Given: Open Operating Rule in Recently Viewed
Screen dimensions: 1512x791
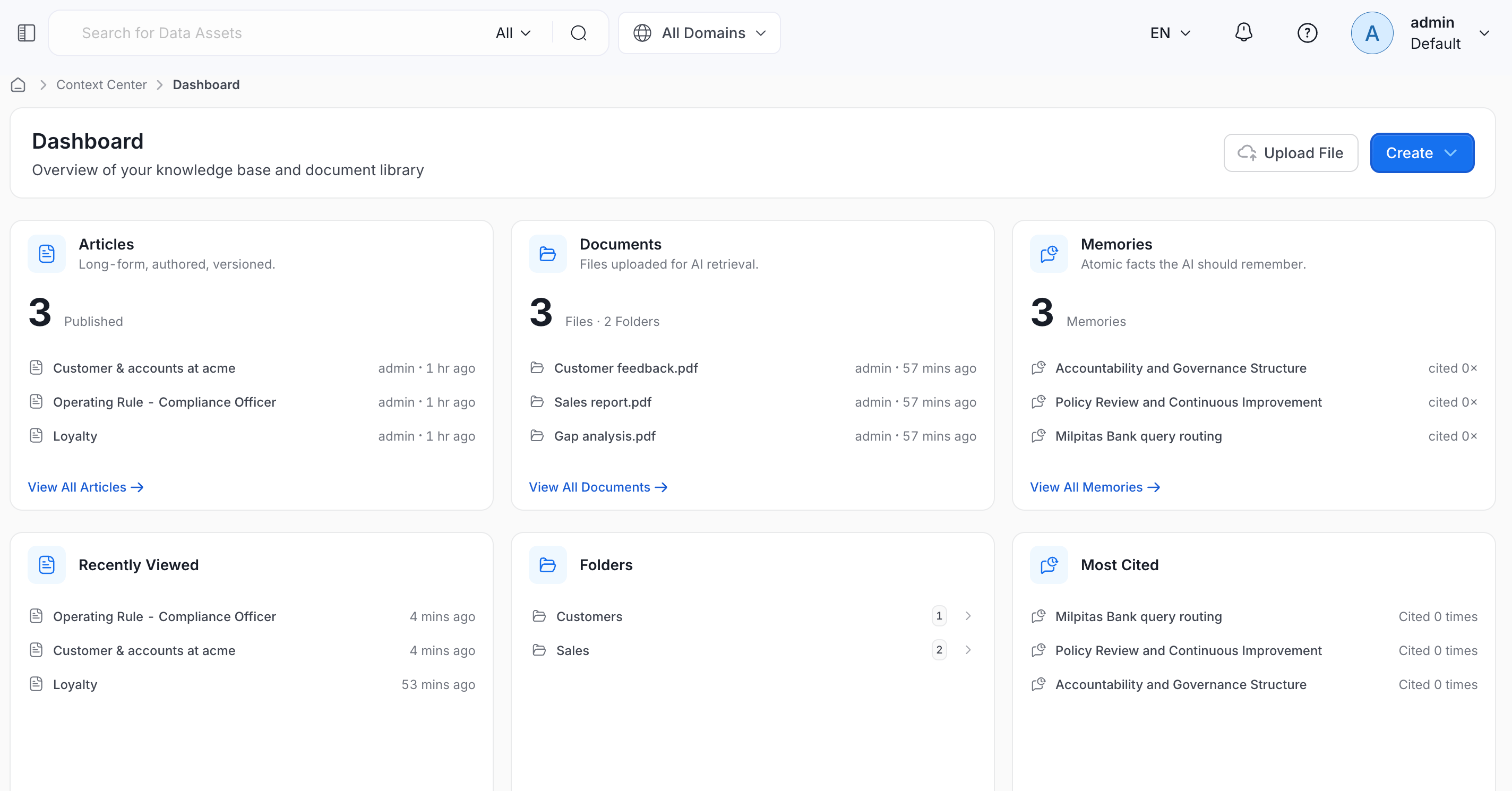Looking at the screenshot, I should (165, 616).
